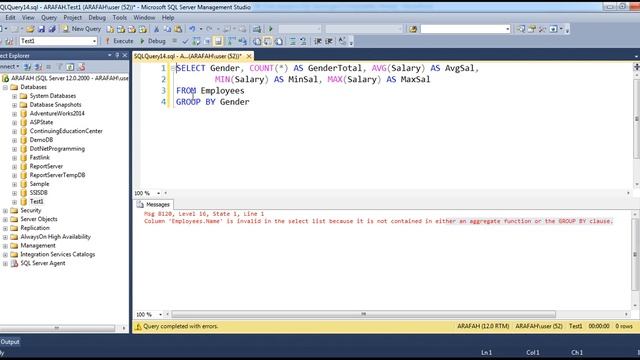Click the Cut scissors icon

[156, 29]
